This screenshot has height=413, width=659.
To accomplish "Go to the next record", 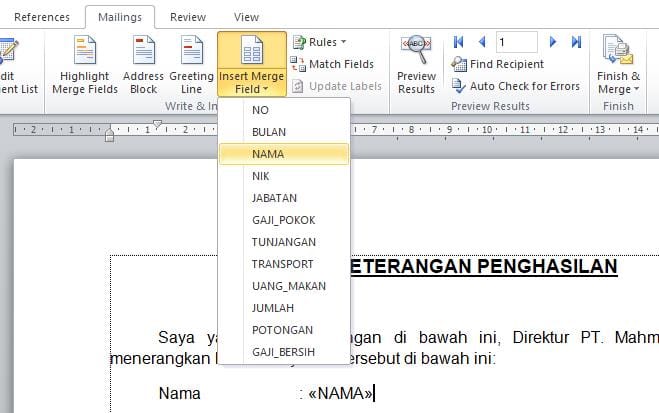I will [x=554, y=42].
